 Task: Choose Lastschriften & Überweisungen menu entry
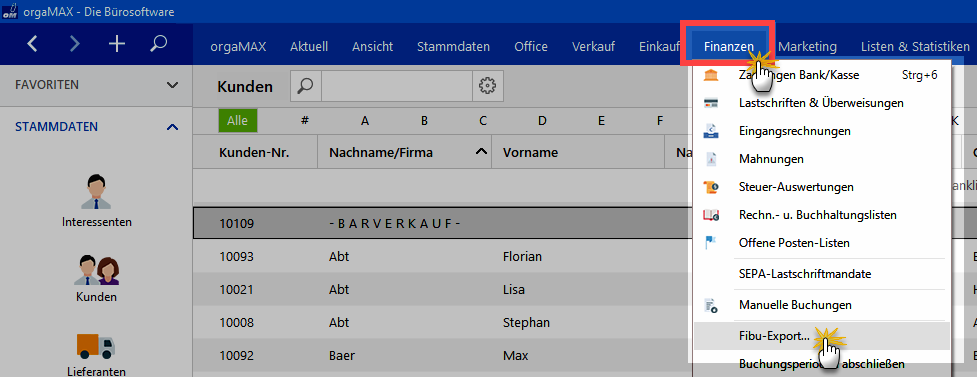821,103
